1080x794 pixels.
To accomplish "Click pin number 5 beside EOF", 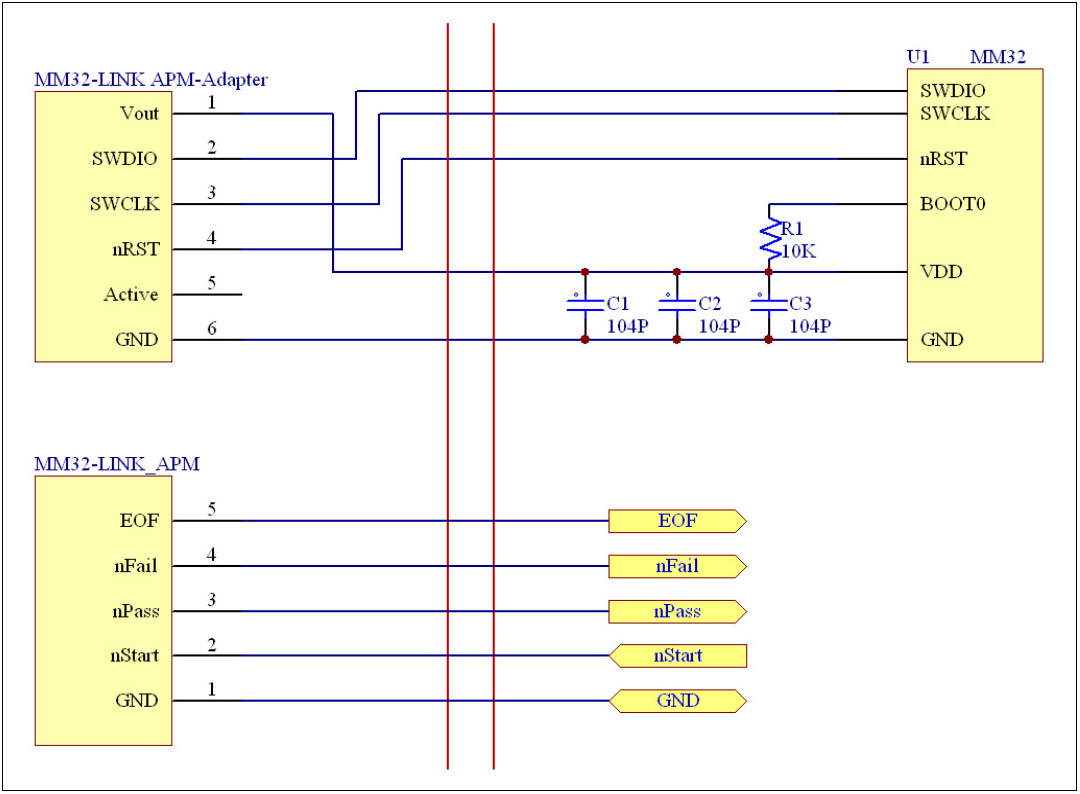I will point(211,509).
